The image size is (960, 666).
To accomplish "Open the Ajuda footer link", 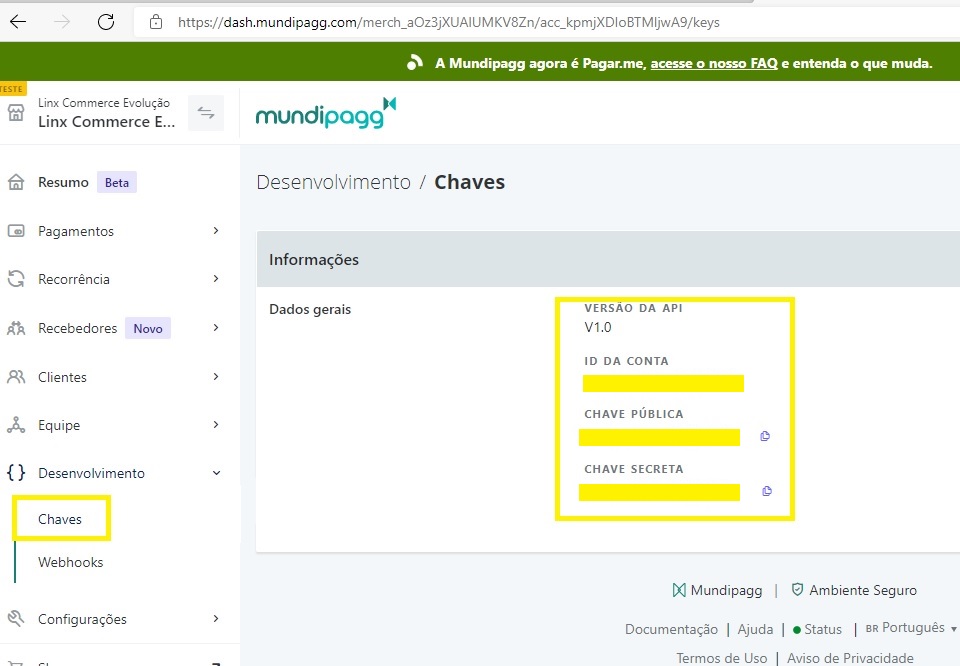I will pos(756,629).
